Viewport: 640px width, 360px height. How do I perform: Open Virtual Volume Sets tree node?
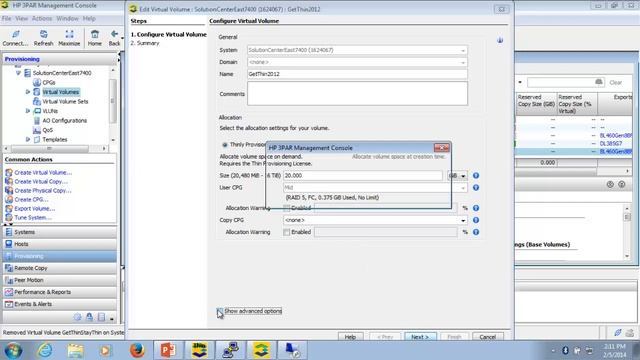coord(65,102)
